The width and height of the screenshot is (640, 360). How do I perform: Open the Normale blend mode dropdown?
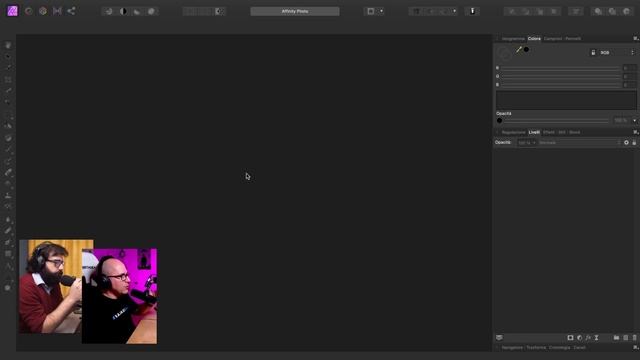pos(579,143)
